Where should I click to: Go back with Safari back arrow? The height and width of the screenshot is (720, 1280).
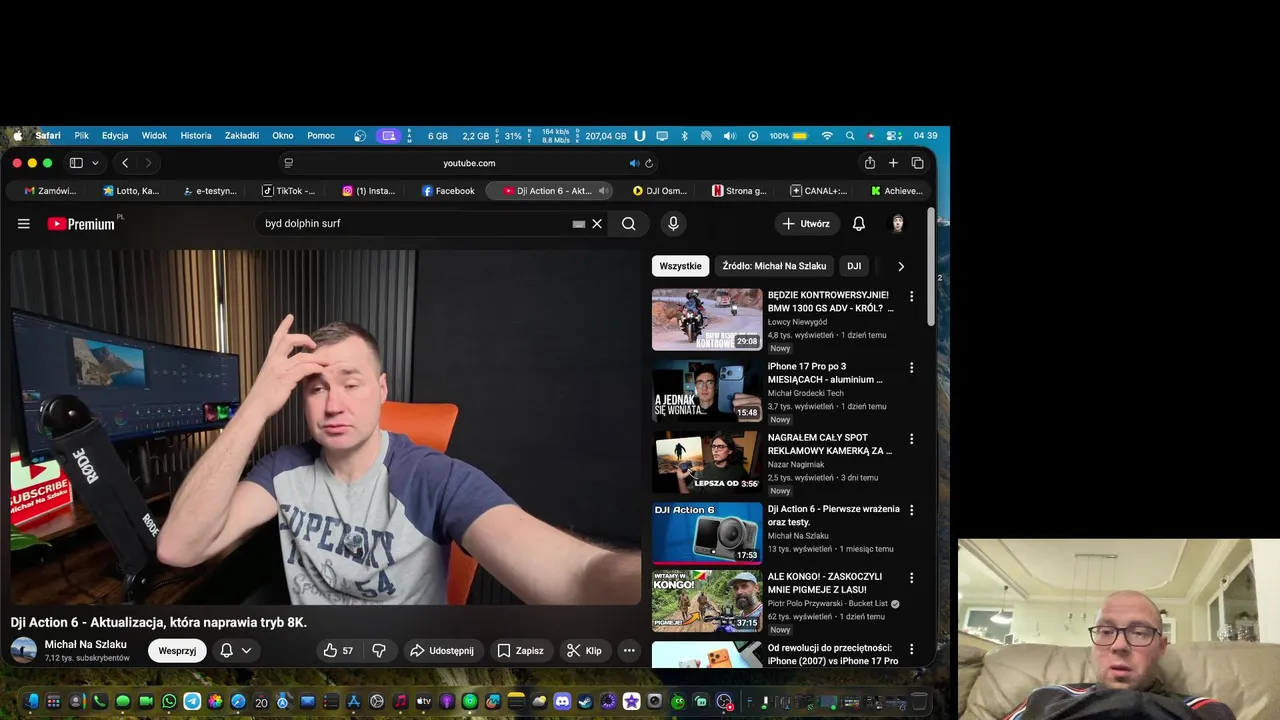click(x=125, y=163)
